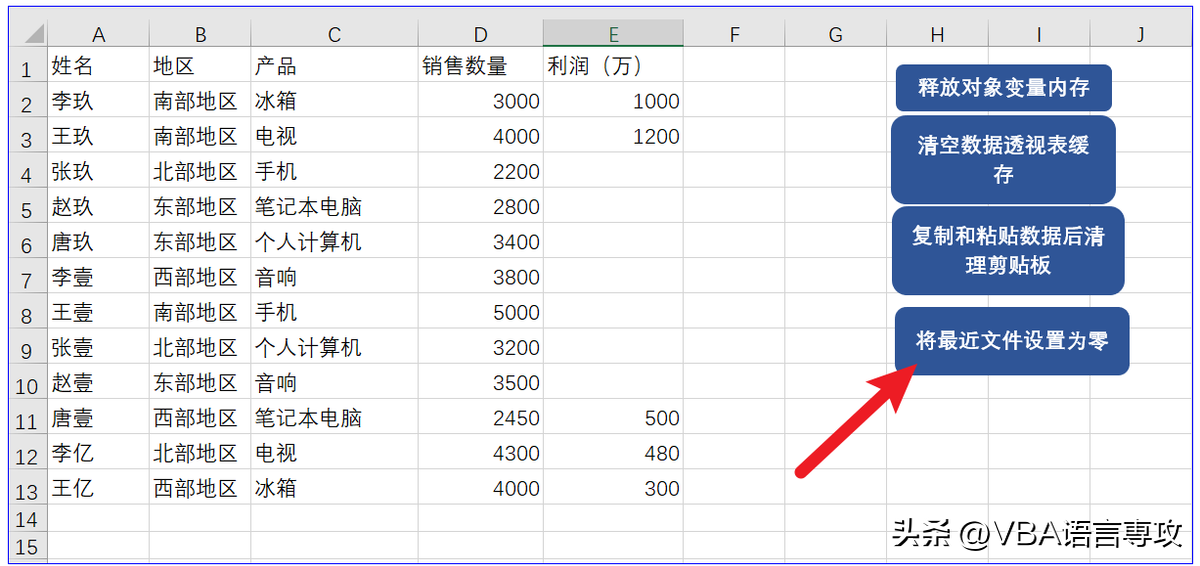This screenshot has height=566, width=1200.
Task: Select profit cell 480
Action: [x=614, y=453]
